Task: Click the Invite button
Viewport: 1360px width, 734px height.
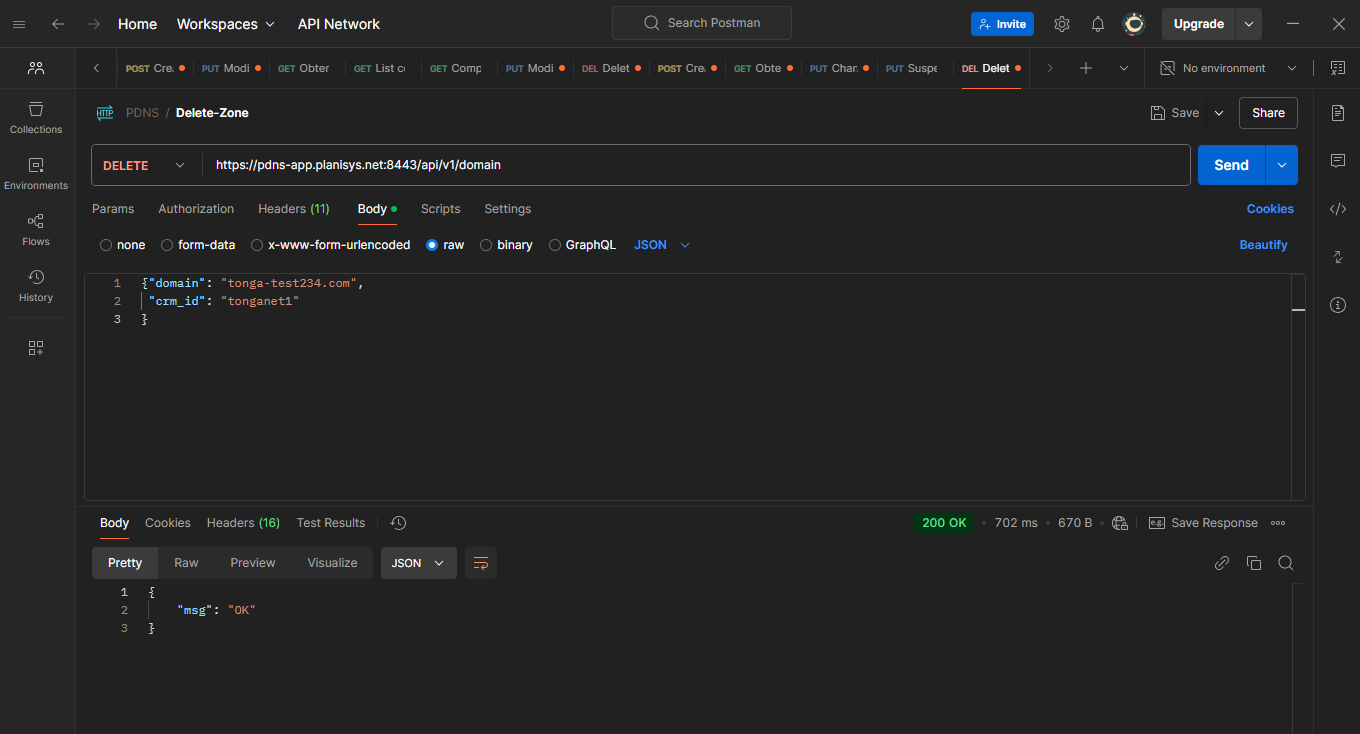Action: point(1002,24)
